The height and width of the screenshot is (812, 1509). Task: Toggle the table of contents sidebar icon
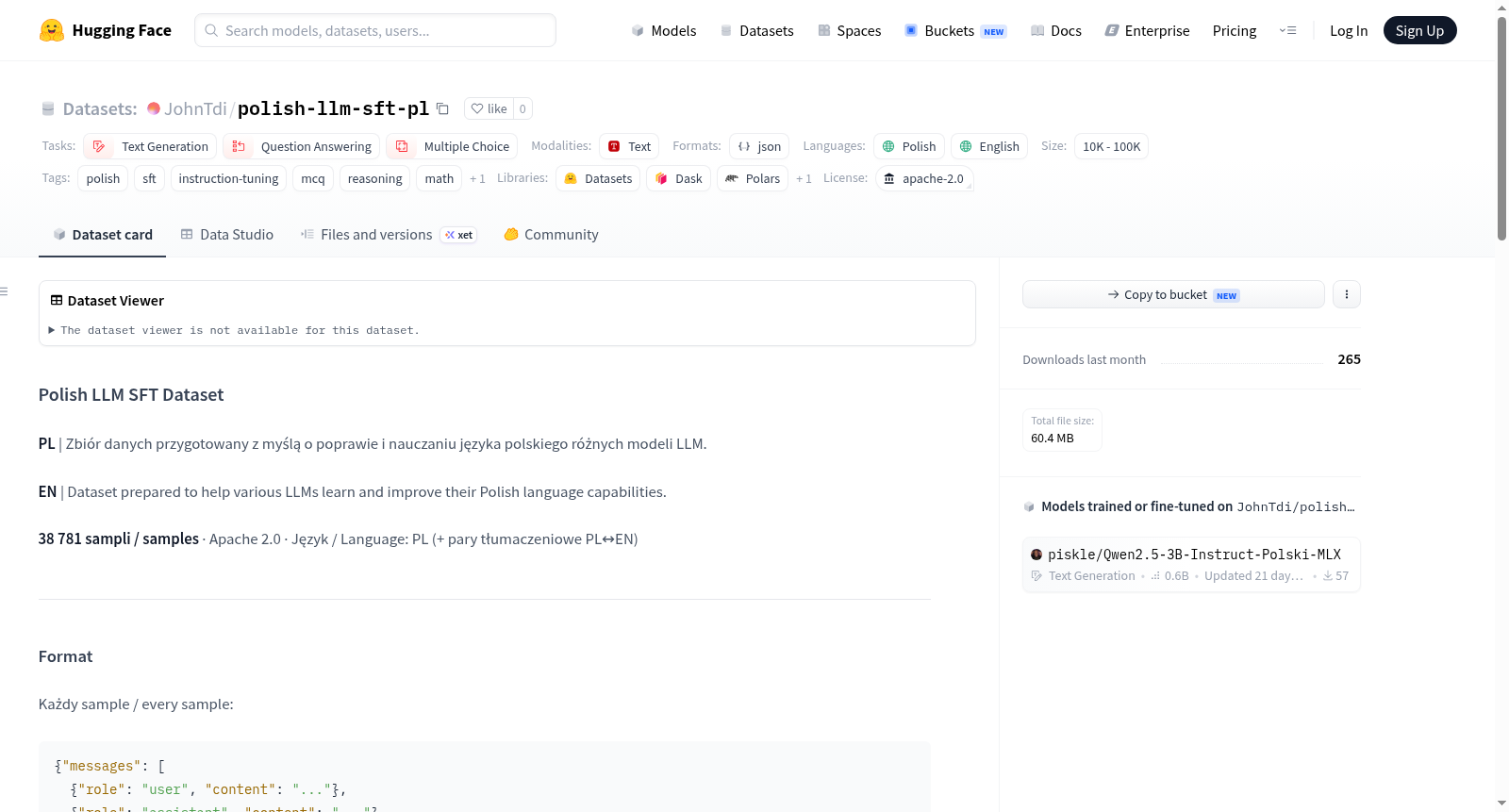coord(4,291)
